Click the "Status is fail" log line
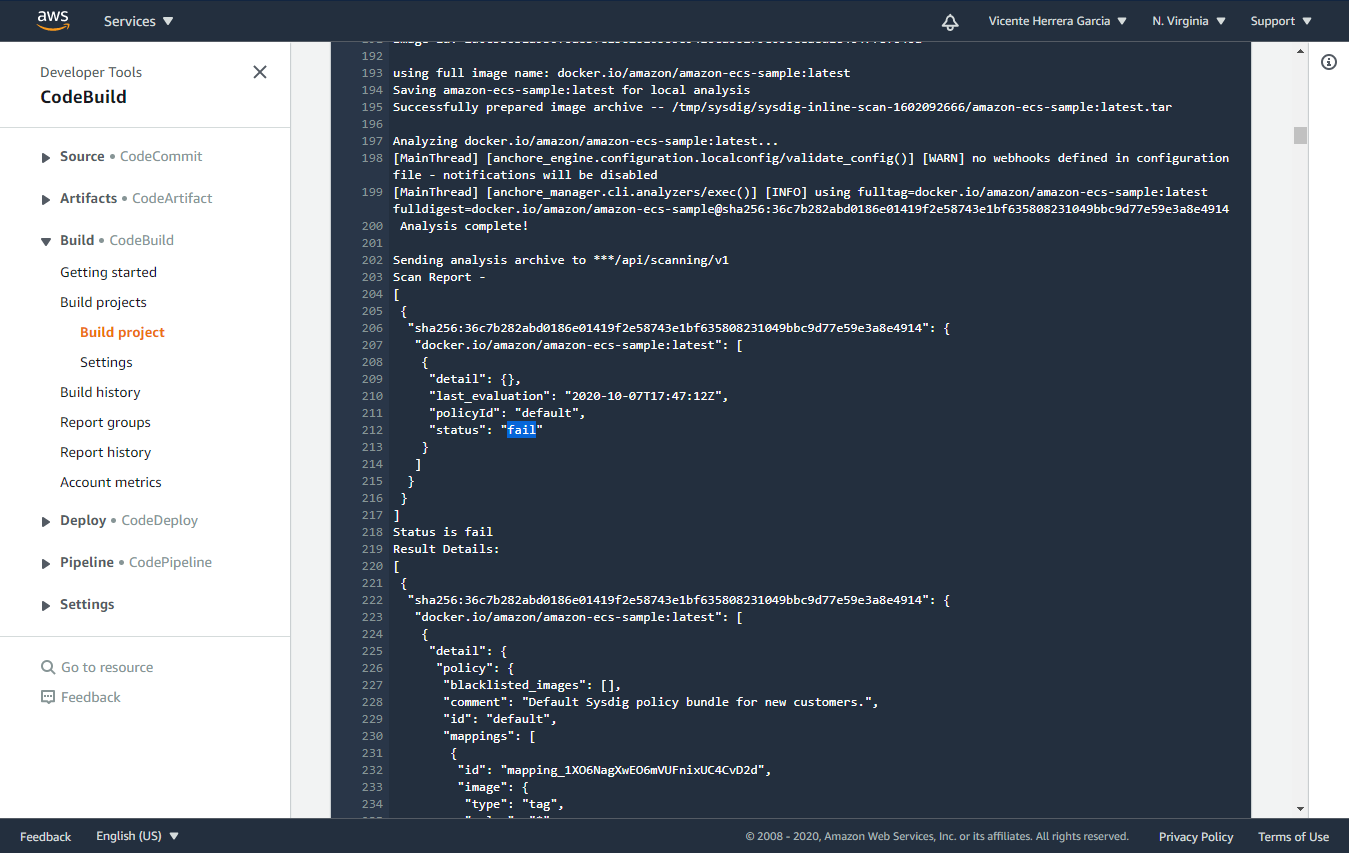Screen dimensions: 1349x853 click(443, 532)
